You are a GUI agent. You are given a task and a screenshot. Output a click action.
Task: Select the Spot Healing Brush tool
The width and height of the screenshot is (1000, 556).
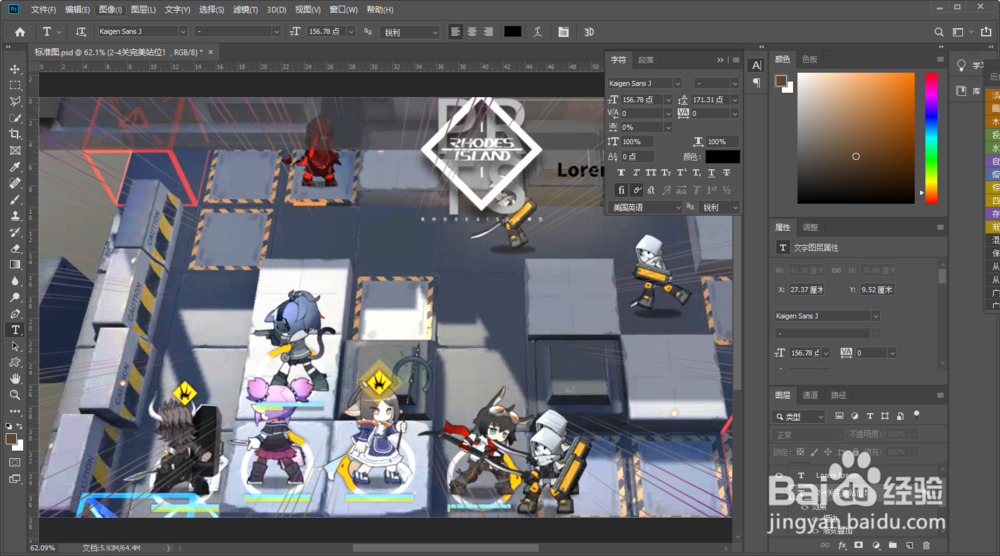[x=15, y=183]
